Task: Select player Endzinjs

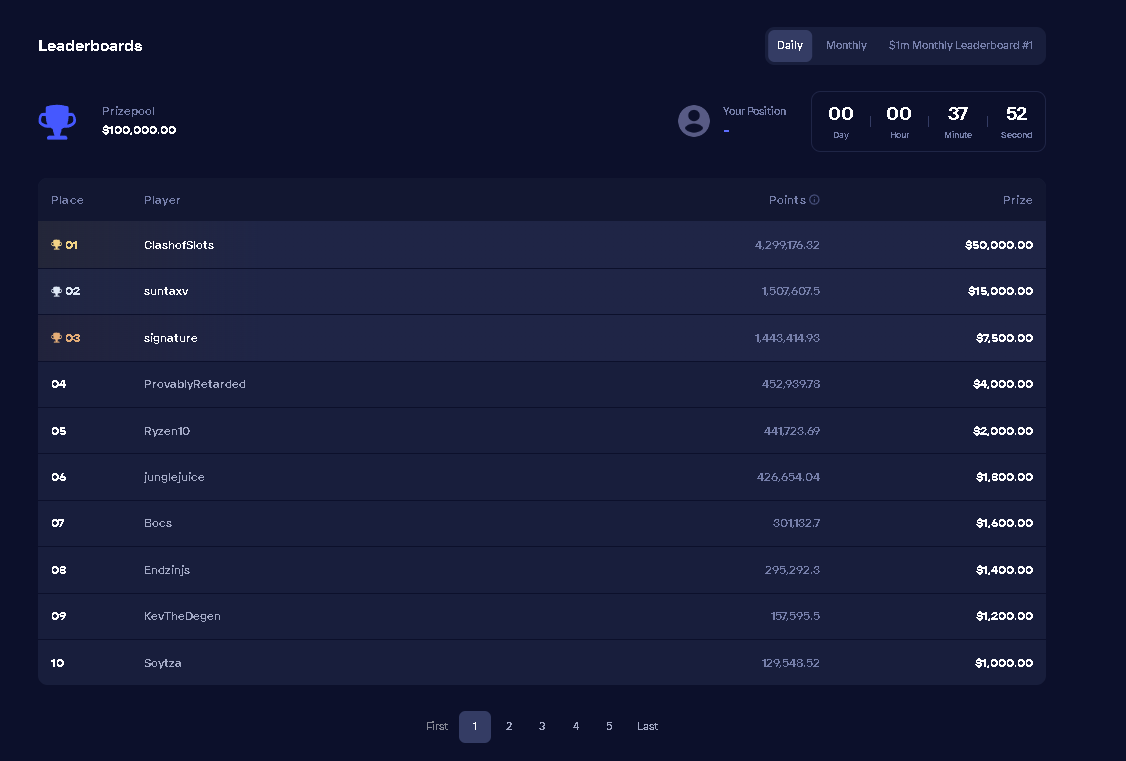Action: click(167, 570)
